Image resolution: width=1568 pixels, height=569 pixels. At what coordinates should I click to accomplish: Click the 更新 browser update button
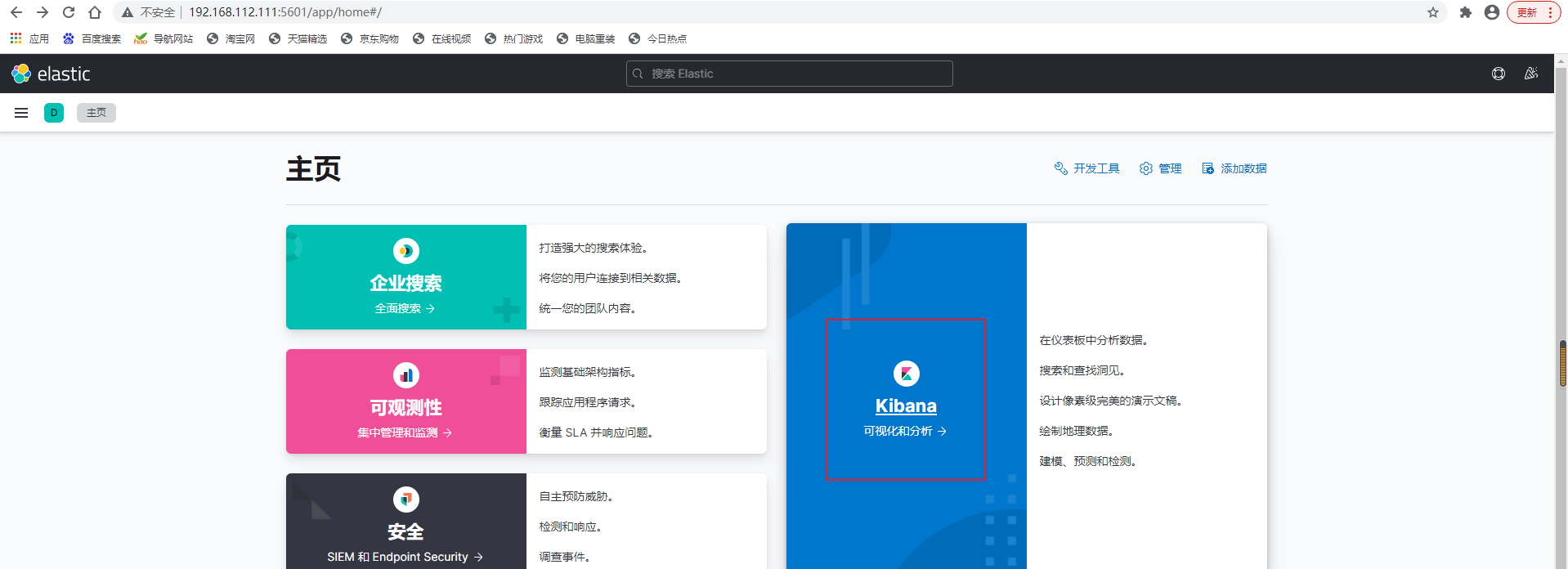click(x=1534, y=12)
